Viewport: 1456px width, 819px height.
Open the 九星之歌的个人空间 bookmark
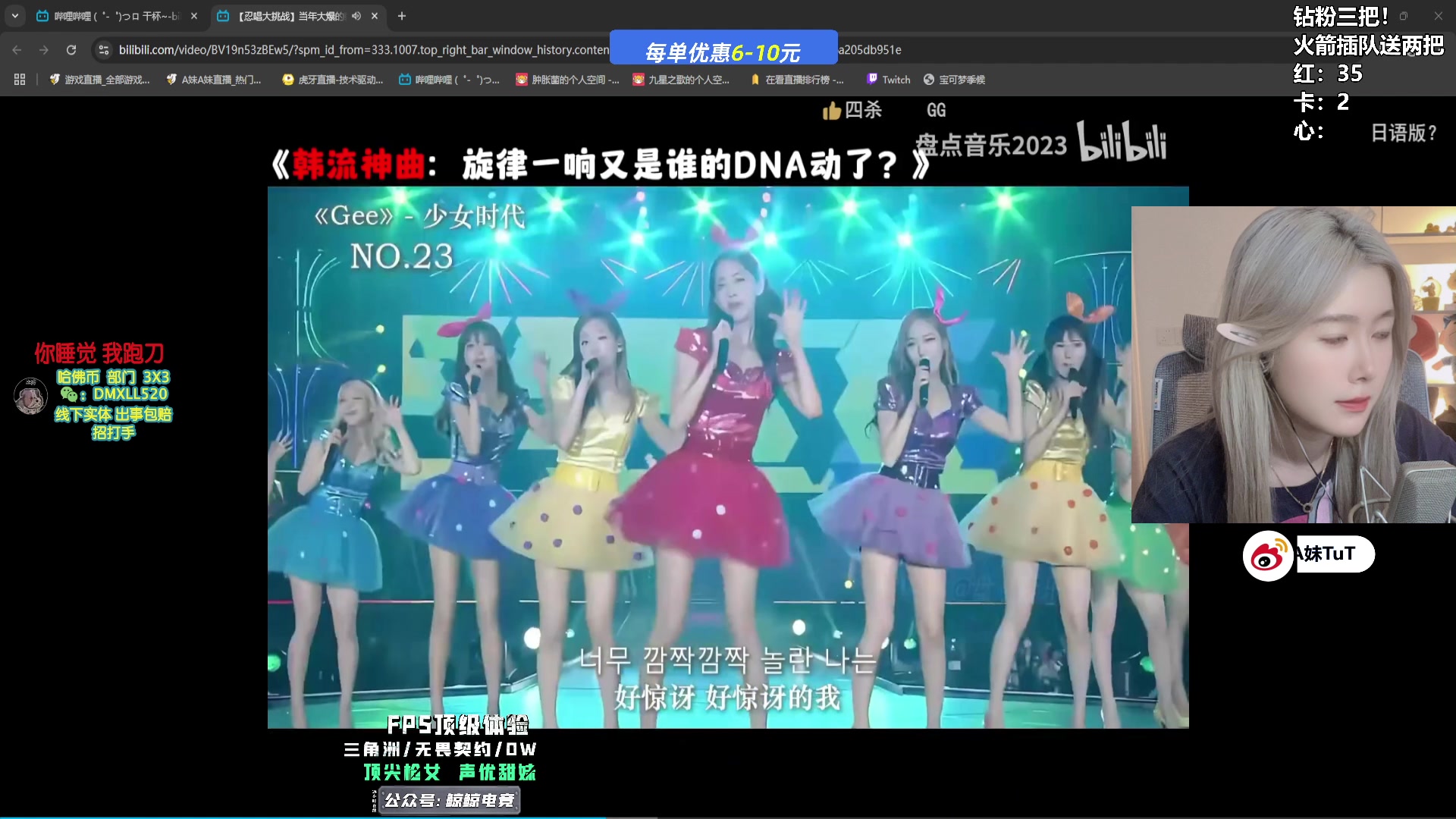[x=682, y=80]
